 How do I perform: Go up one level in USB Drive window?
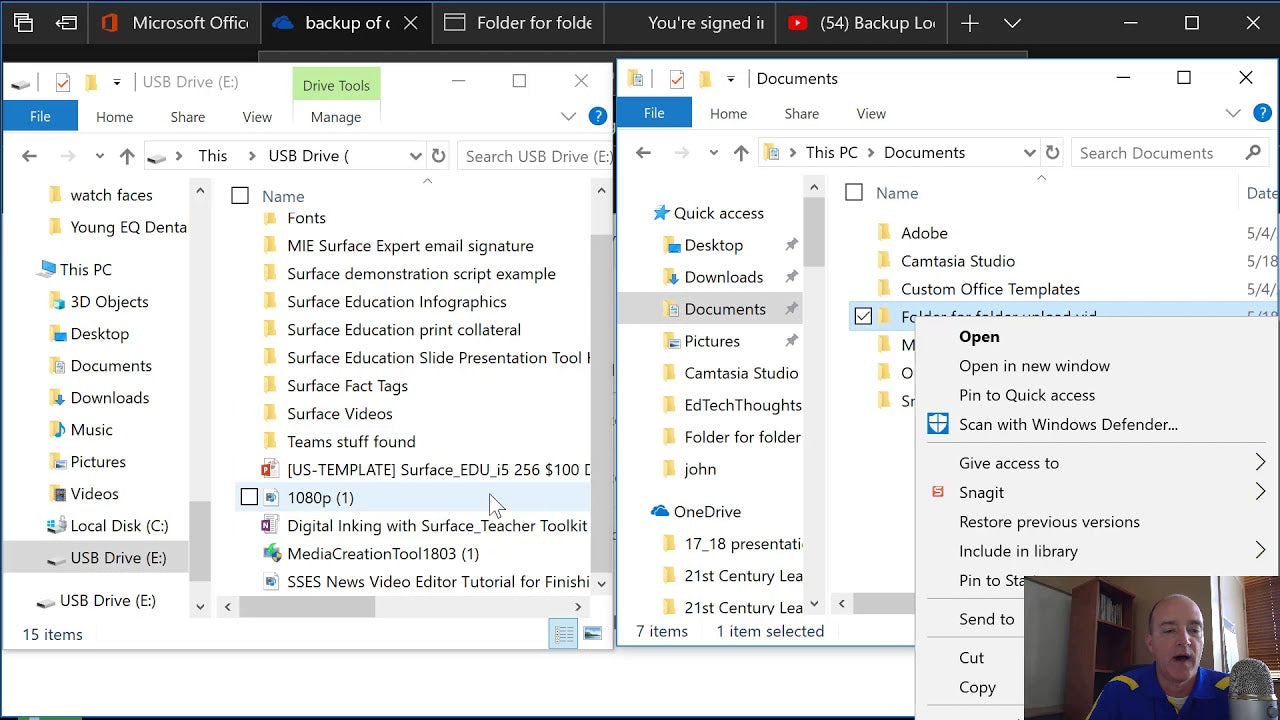[127, 156]
